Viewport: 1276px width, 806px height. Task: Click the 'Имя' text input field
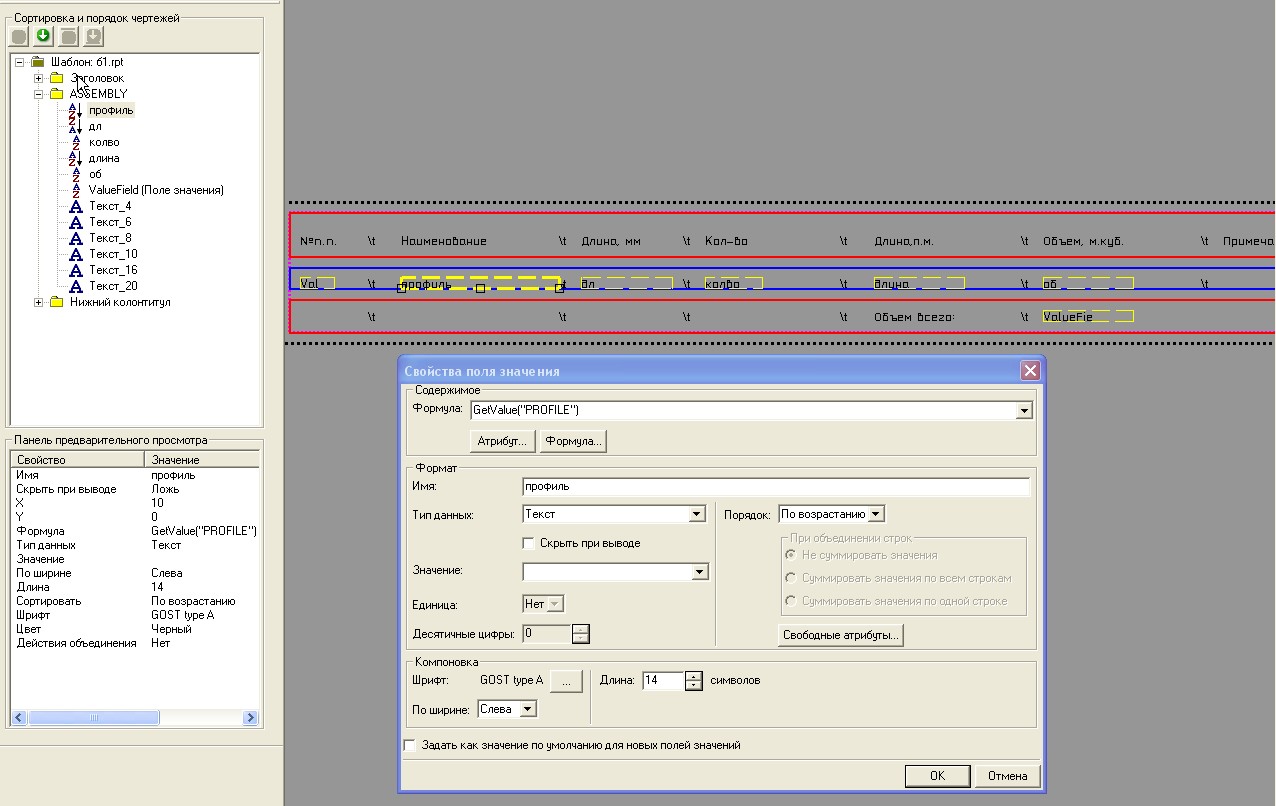(775, 487)
